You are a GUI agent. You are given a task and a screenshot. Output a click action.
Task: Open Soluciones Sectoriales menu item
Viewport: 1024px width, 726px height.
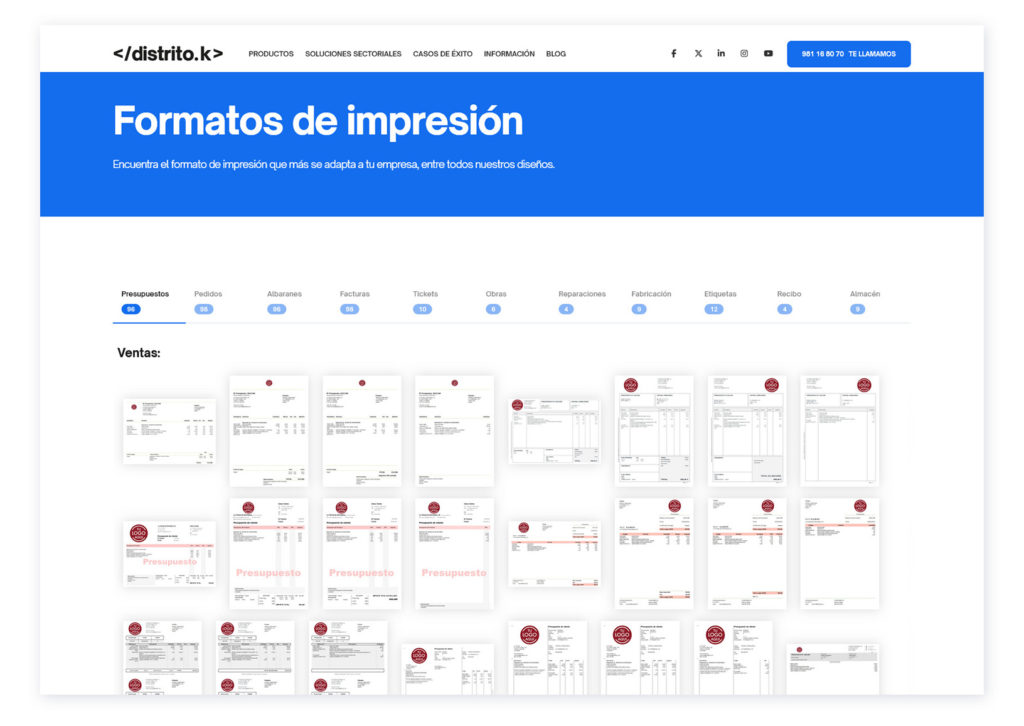pos(353,54)
